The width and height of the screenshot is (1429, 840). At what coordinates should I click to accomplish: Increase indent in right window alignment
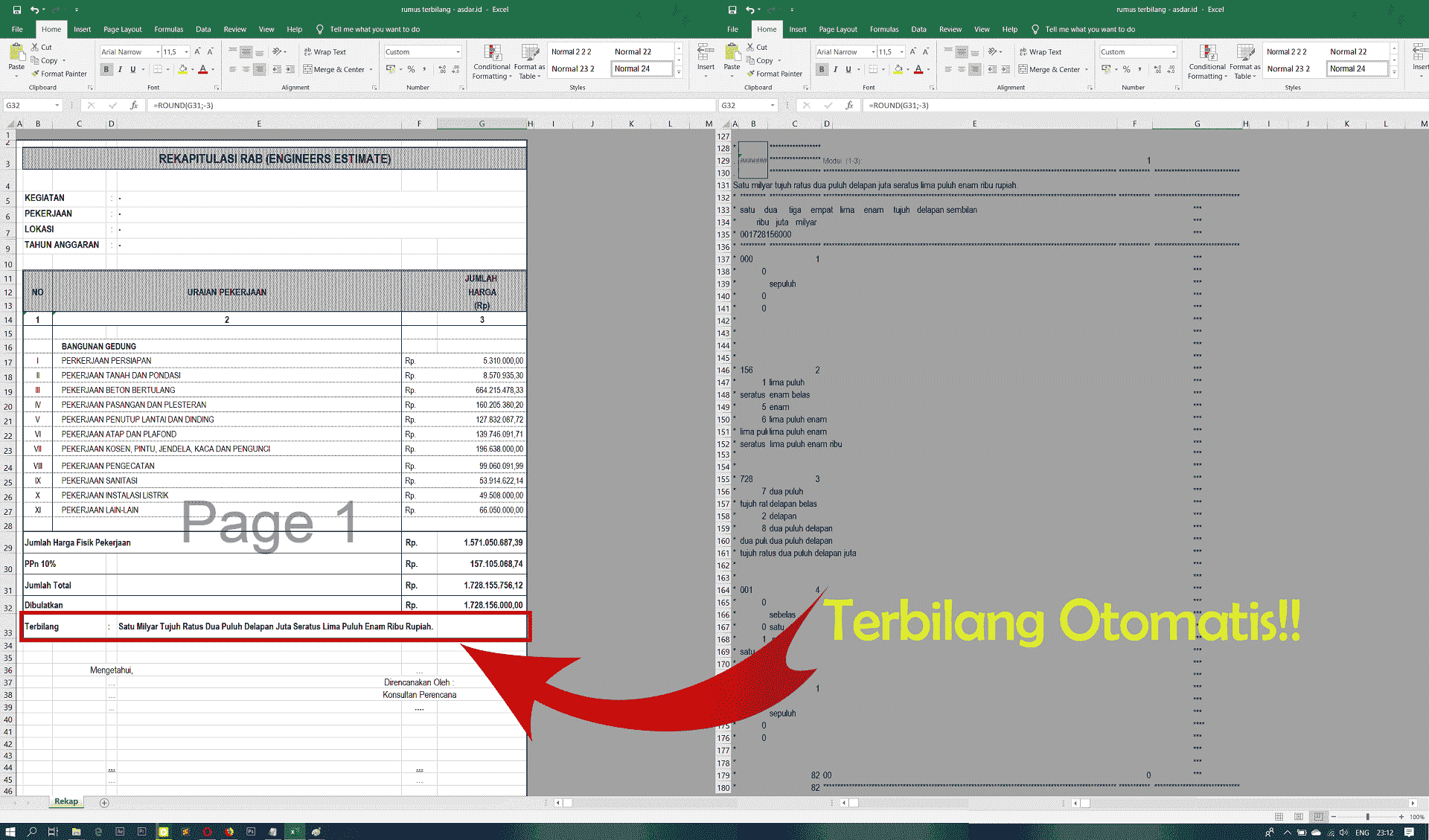pos(1005,69)
